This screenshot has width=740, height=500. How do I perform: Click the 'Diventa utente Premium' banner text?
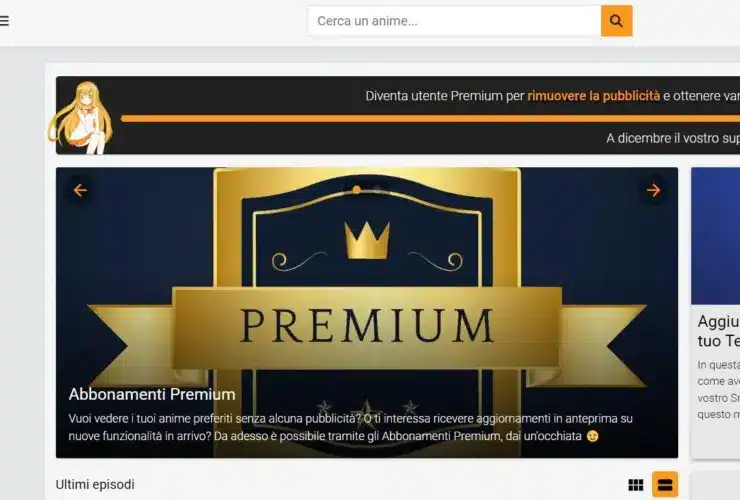click(445, 96)
